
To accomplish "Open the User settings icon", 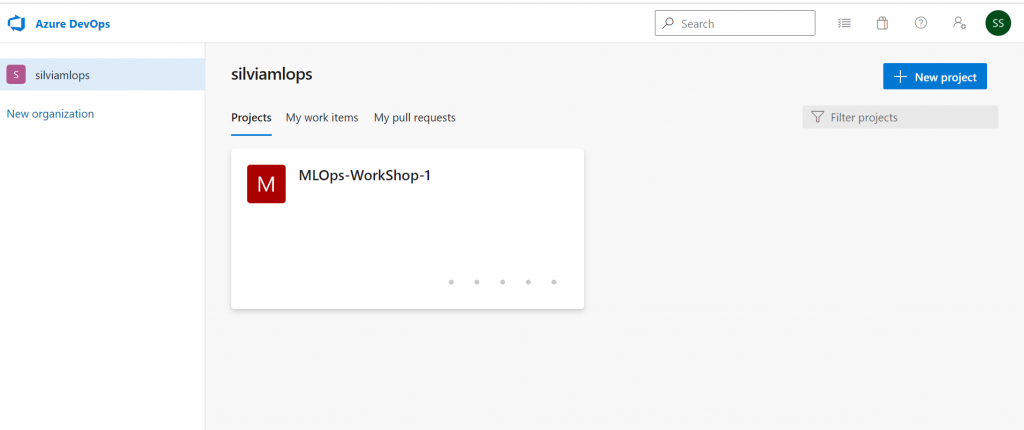I will tap(959, 24).
